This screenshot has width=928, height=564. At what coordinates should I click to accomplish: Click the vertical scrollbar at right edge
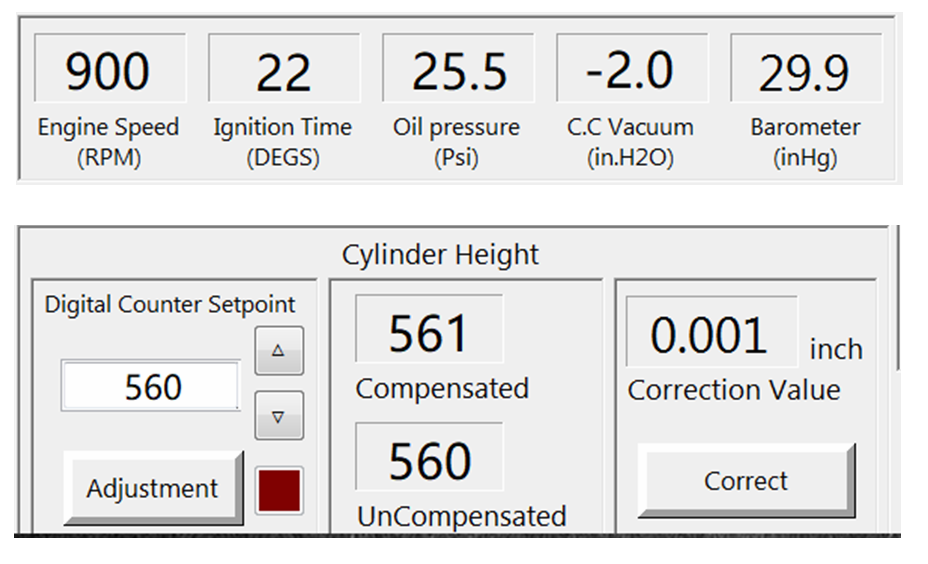pos(897,300)
